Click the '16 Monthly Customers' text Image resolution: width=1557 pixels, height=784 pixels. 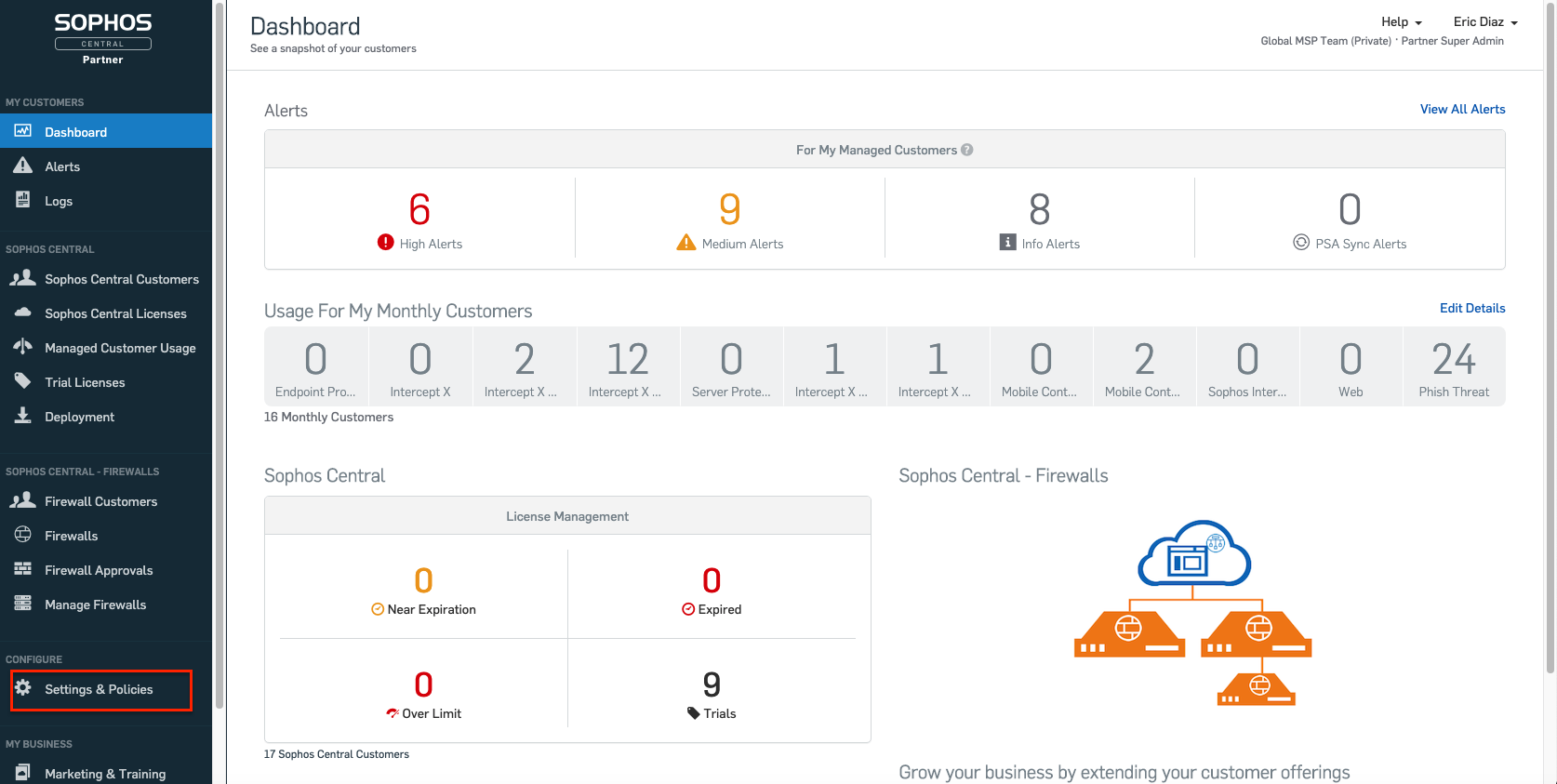(x=328, y=417)
